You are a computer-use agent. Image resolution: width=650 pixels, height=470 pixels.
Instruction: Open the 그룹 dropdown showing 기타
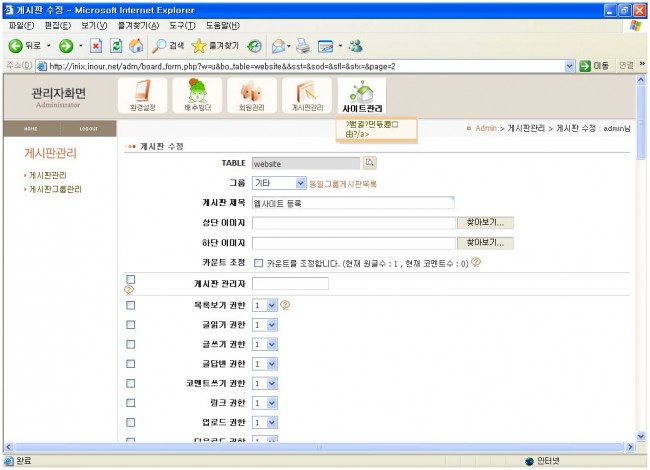pos(279,183)
